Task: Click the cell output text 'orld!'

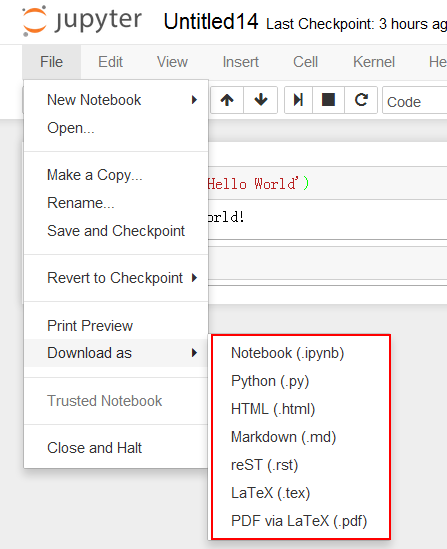Action: tap(226, 217)
